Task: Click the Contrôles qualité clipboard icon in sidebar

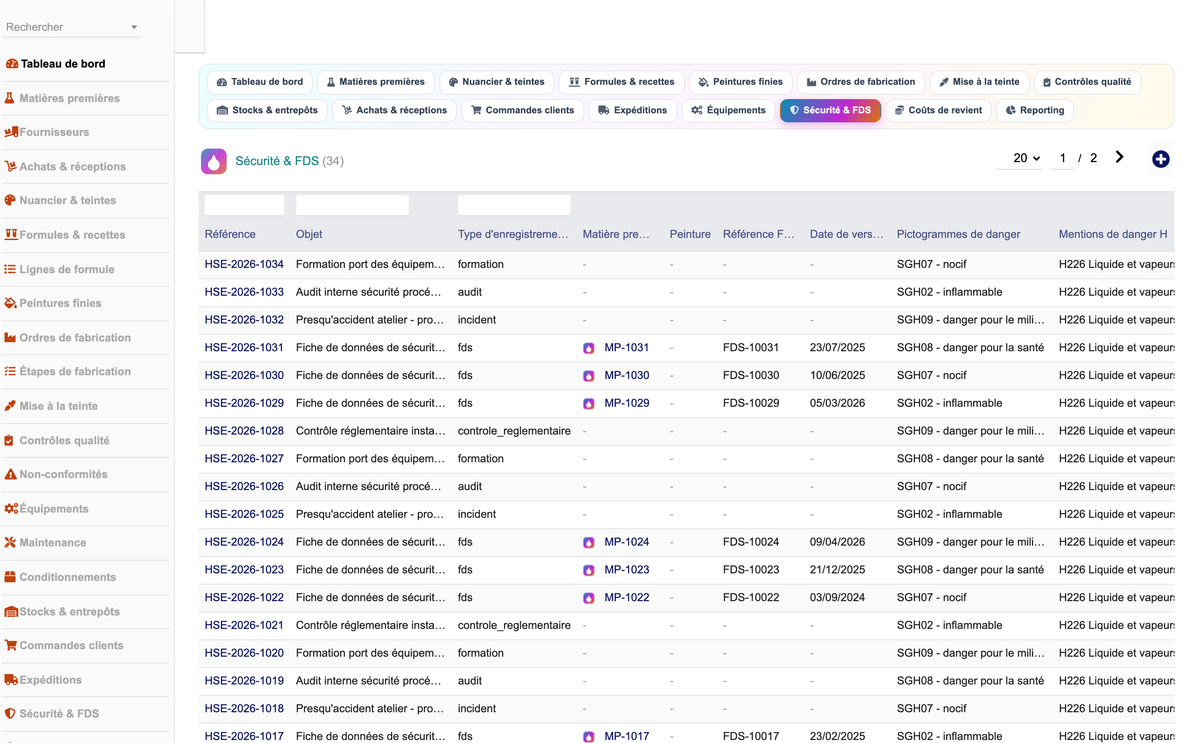Action: [10, 440]
